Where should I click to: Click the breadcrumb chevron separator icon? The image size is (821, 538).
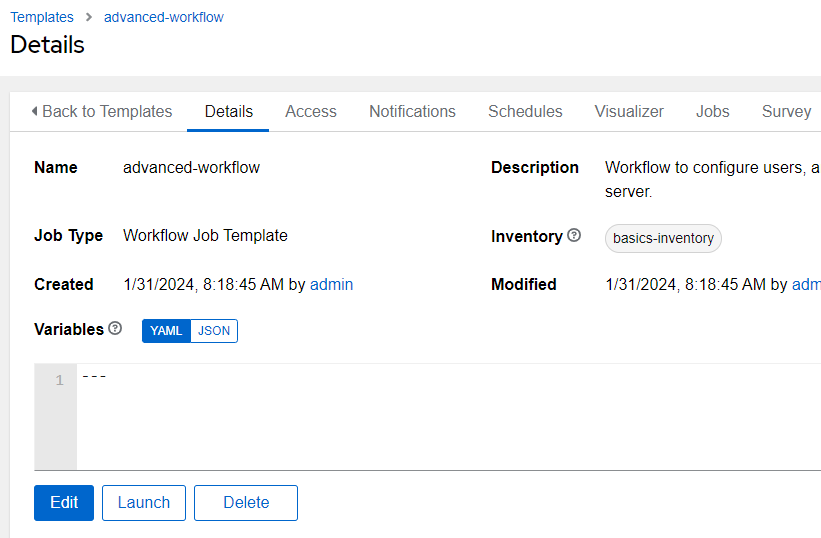[x=89, y=17]
